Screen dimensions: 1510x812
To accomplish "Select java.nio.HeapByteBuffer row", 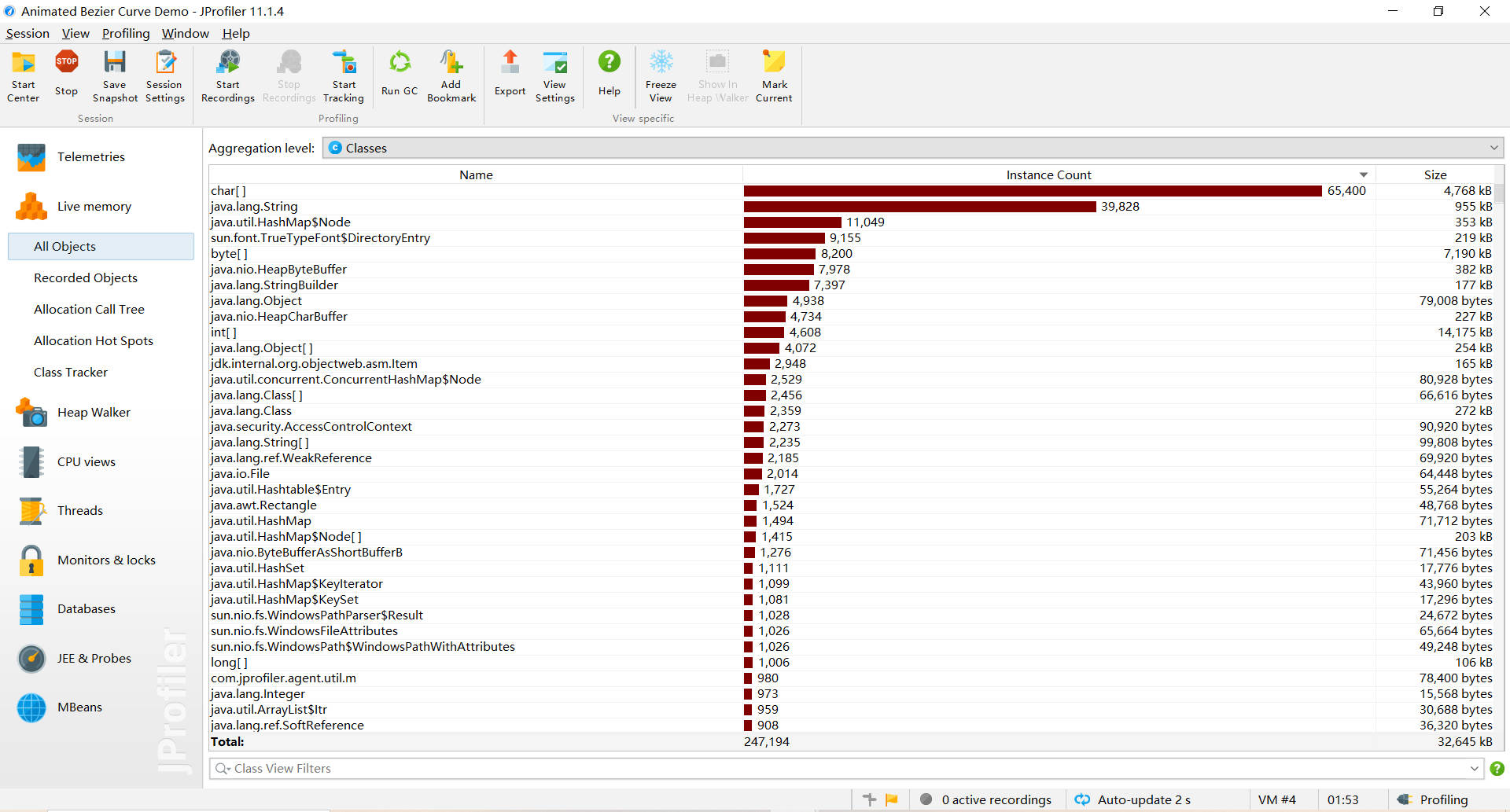I will point(852,270).
